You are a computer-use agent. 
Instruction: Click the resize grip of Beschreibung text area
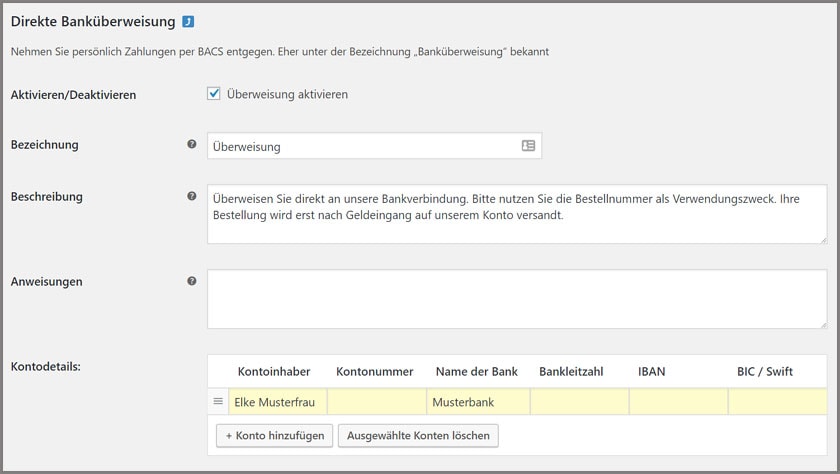(822, 239)
